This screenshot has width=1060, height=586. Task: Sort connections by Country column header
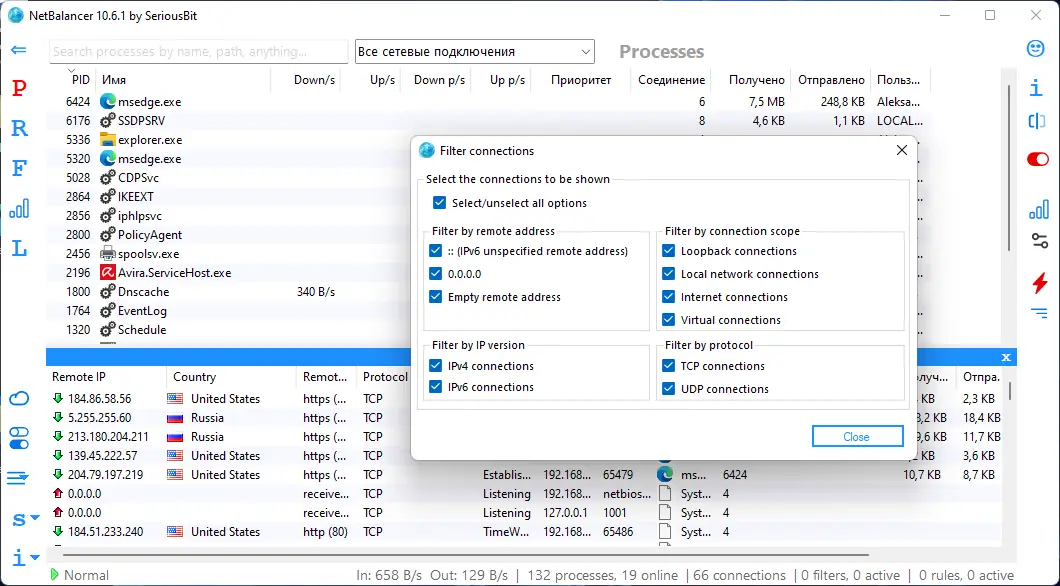(x=194, y=376)
